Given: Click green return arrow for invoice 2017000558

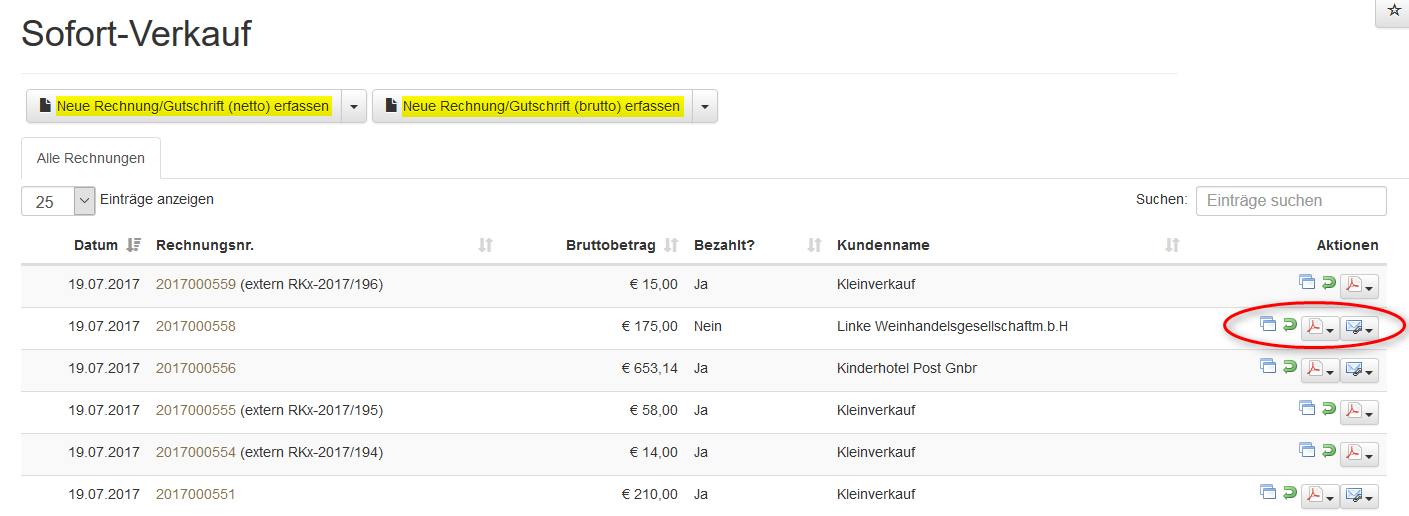Looking at the screenshot, I should pyautogui.click(x=1290, y=324).
